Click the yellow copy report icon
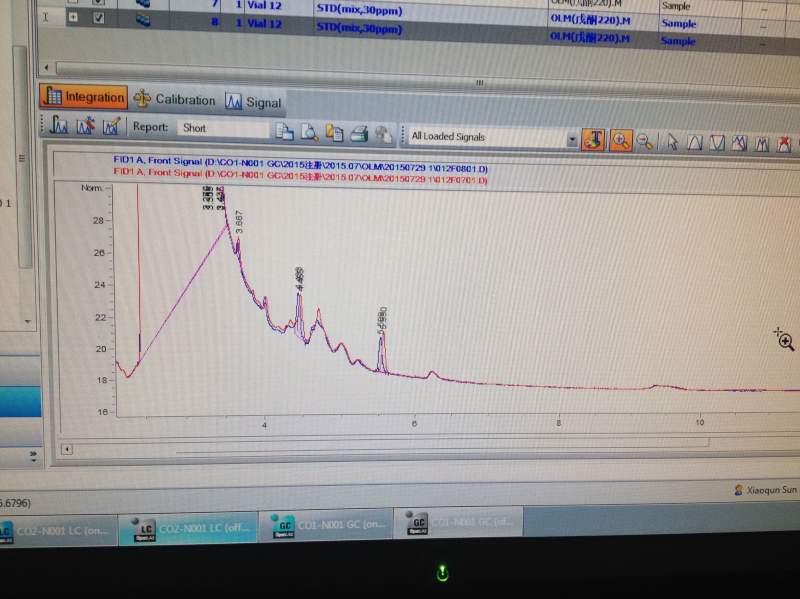Screen dimensions: 800x599 [334, 133]
